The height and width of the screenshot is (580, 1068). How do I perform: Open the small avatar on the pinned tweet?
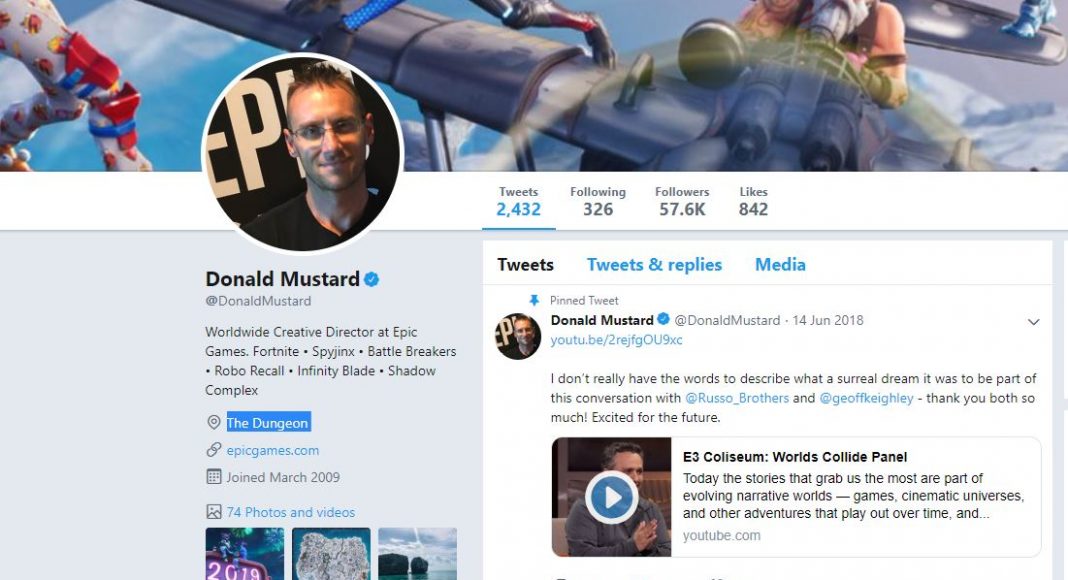point(518,336)
